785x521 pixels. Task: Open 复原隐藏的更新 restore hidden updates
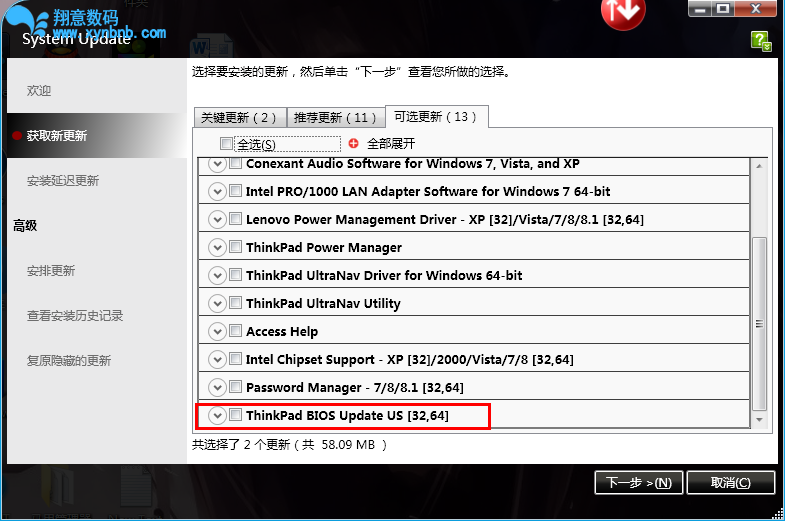(69, 361)
